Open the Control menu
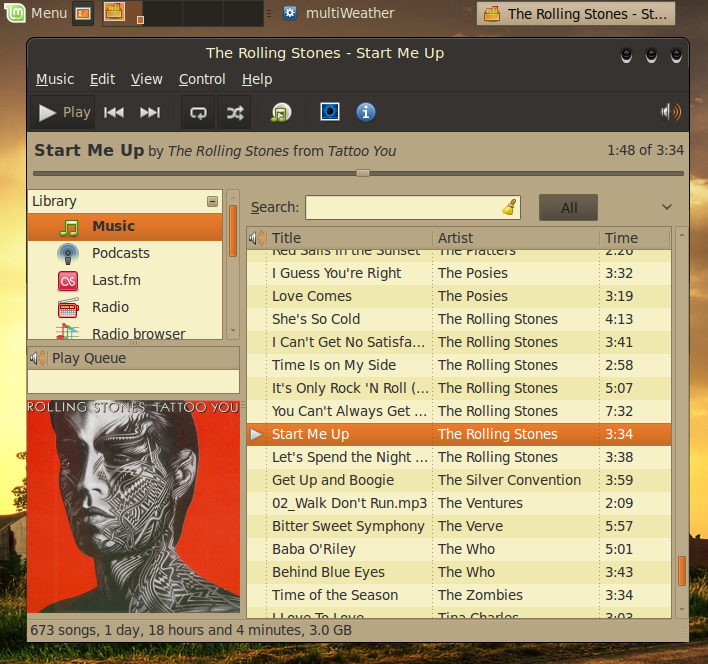This screenshot has height=664, width=708. tap(202, 79)
